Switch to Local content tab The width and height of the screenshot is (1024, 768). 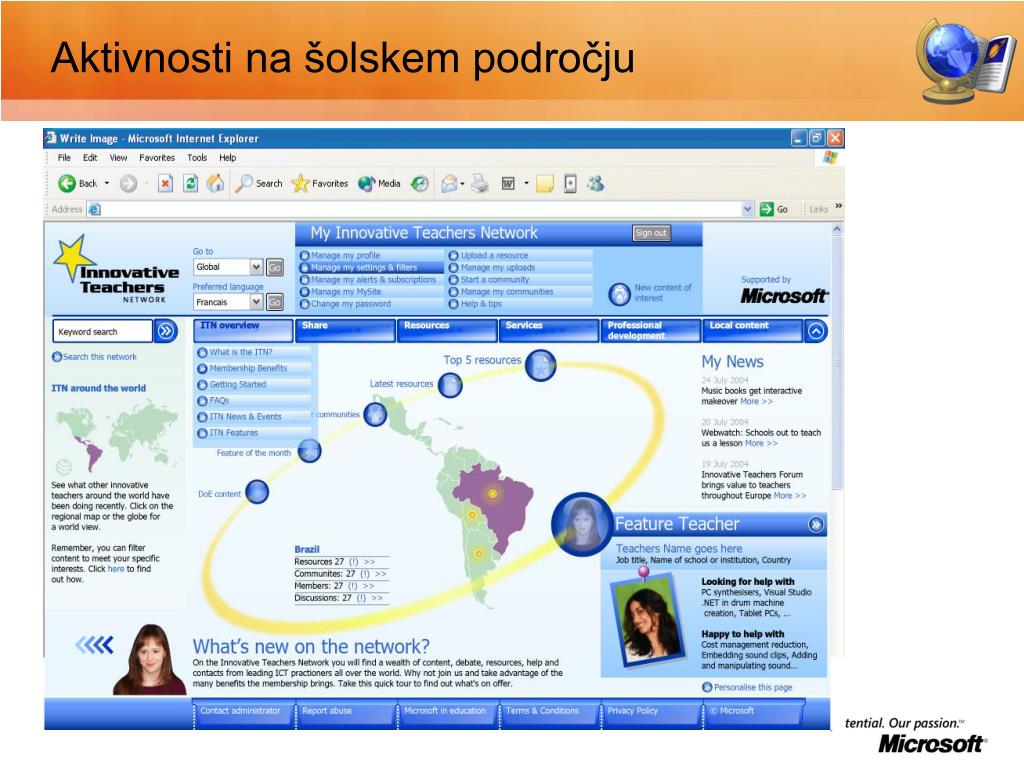pos(752,330)
